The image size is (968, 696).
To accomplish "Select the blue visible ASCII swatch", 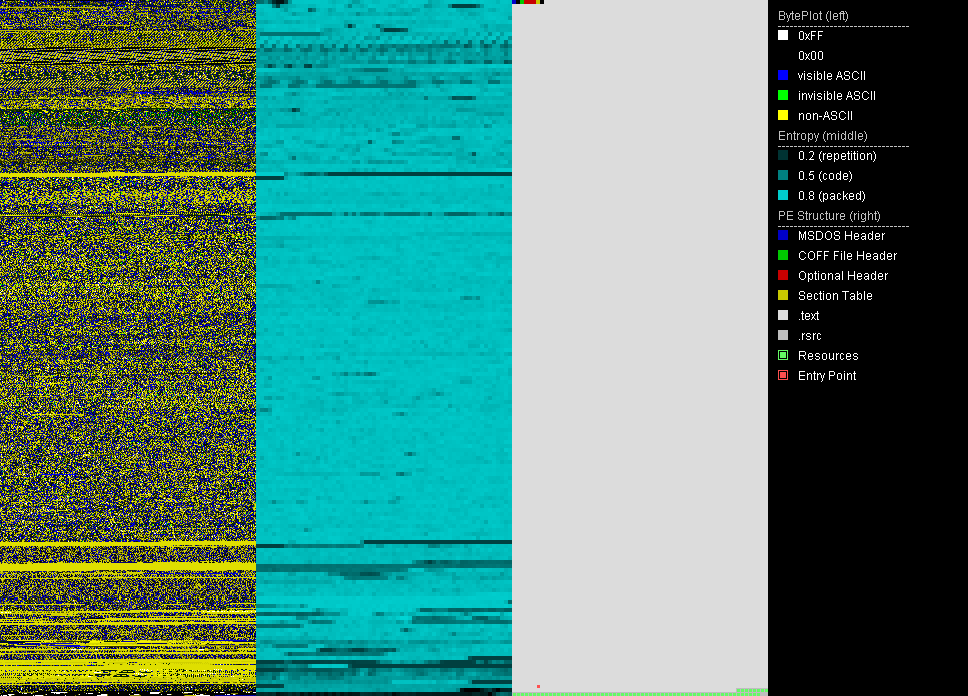I will click(x=783, y=75).
